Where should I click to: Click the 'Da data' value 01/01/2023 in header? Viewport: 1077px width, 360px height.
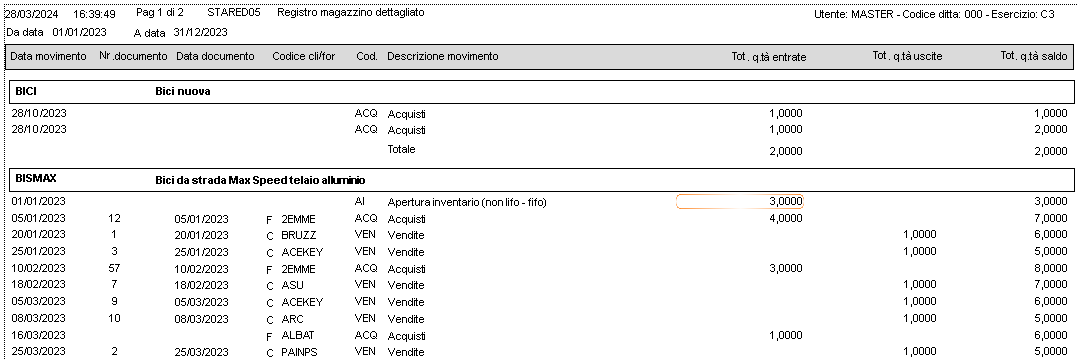(x=79, y=32)
